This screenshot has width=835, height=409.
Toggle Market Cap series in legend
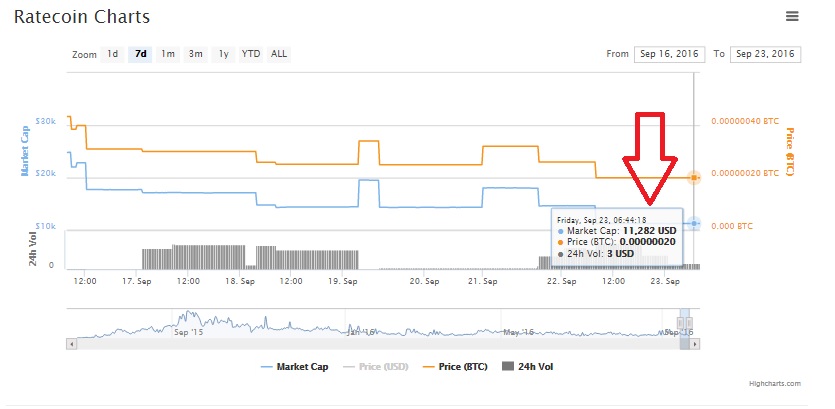tap(294, 367)
